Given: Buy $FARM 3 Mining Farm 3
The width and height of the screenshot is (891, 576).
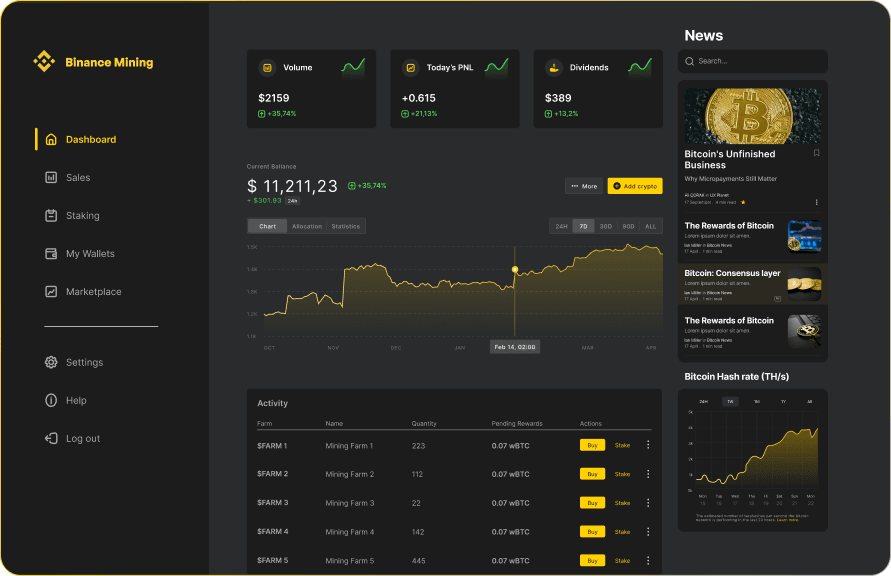Looking at the screenshot, I should tap(592, 503).
